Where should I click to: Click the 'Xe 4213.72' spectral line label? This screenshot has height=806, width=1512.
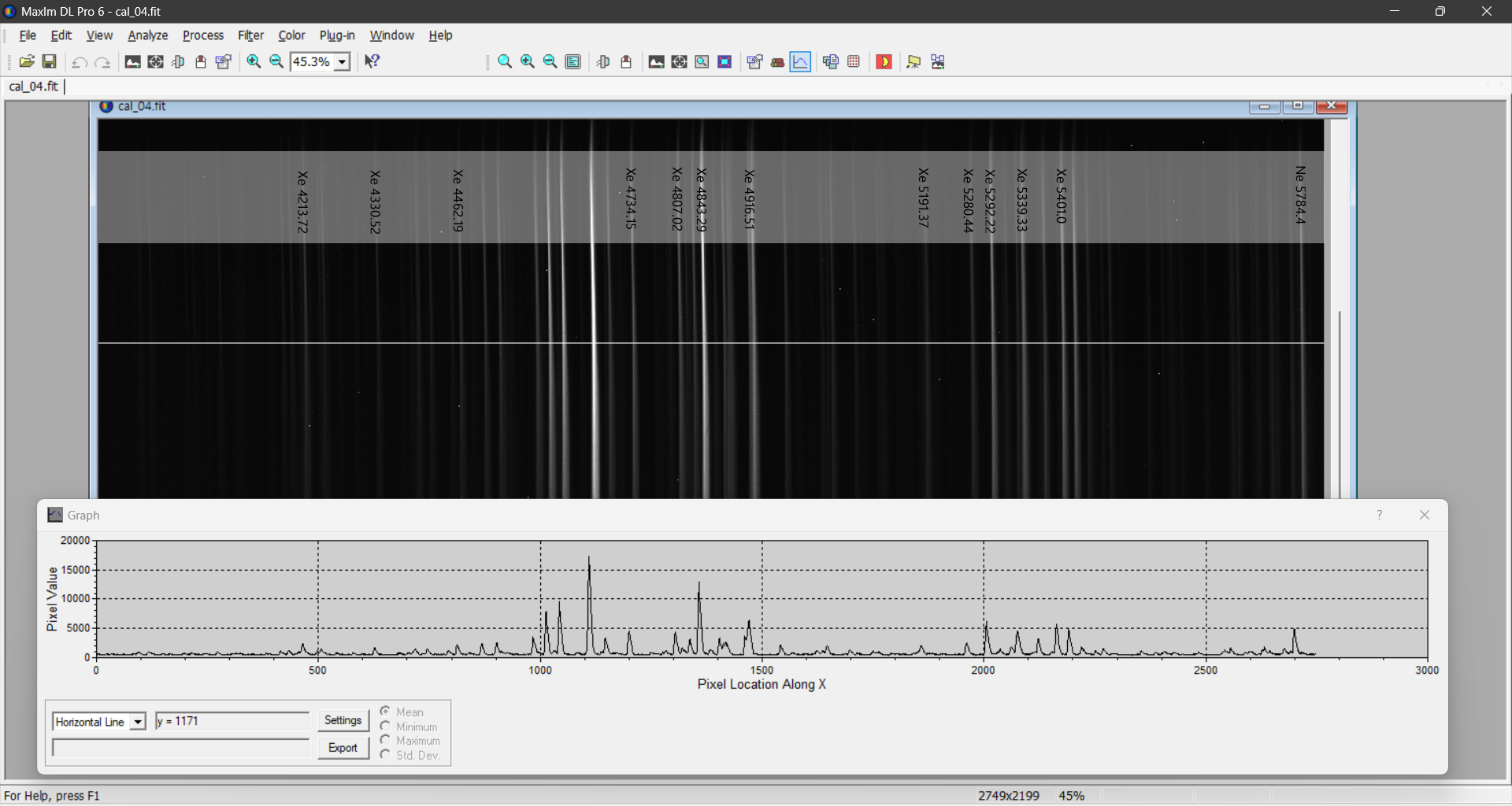pos(302,202)
